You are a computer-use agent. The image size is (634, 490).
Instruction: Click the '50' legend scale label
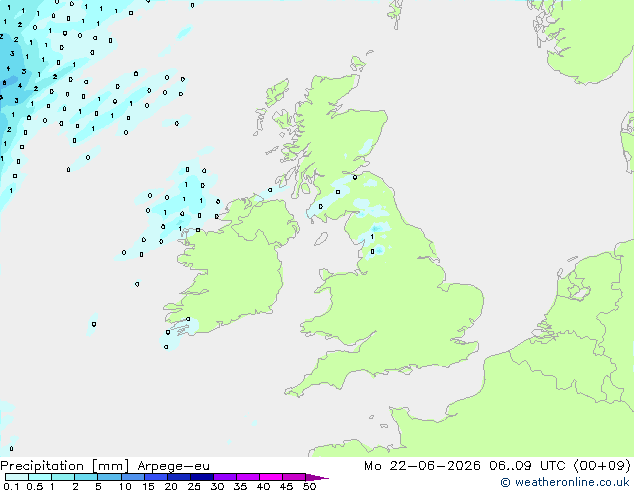(310, 486)
